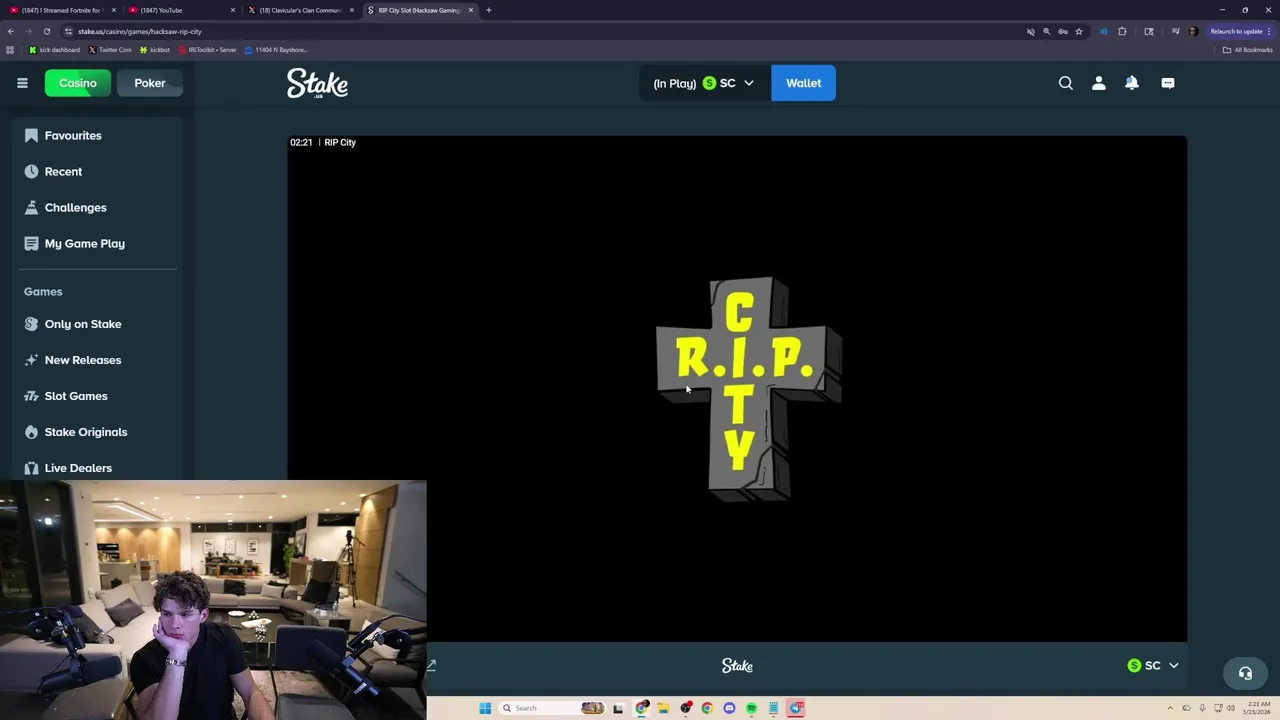
Task: Open the browser extensions puzzle icon
Action: coord(1122,31)
